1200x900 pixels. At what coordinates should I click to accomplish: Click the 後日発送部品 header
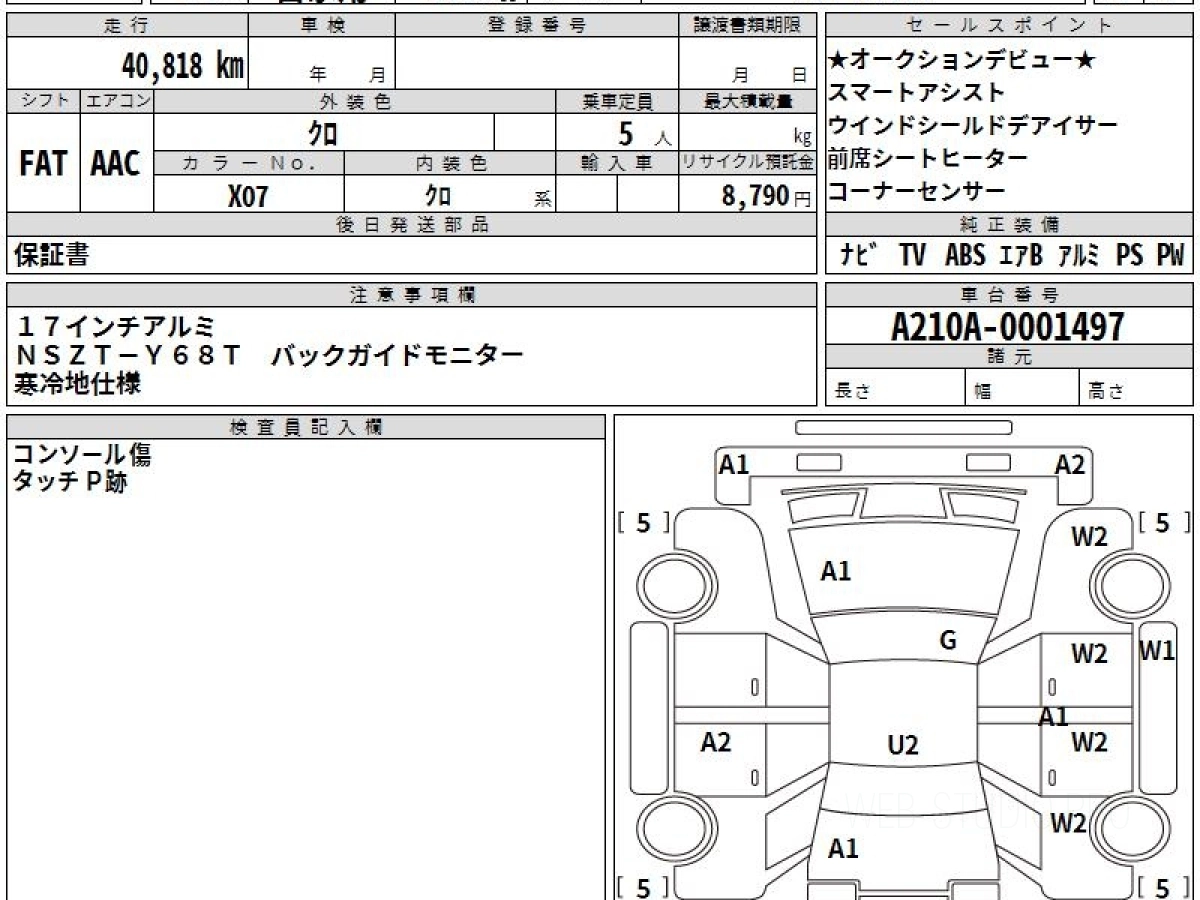tap(412, 225)
